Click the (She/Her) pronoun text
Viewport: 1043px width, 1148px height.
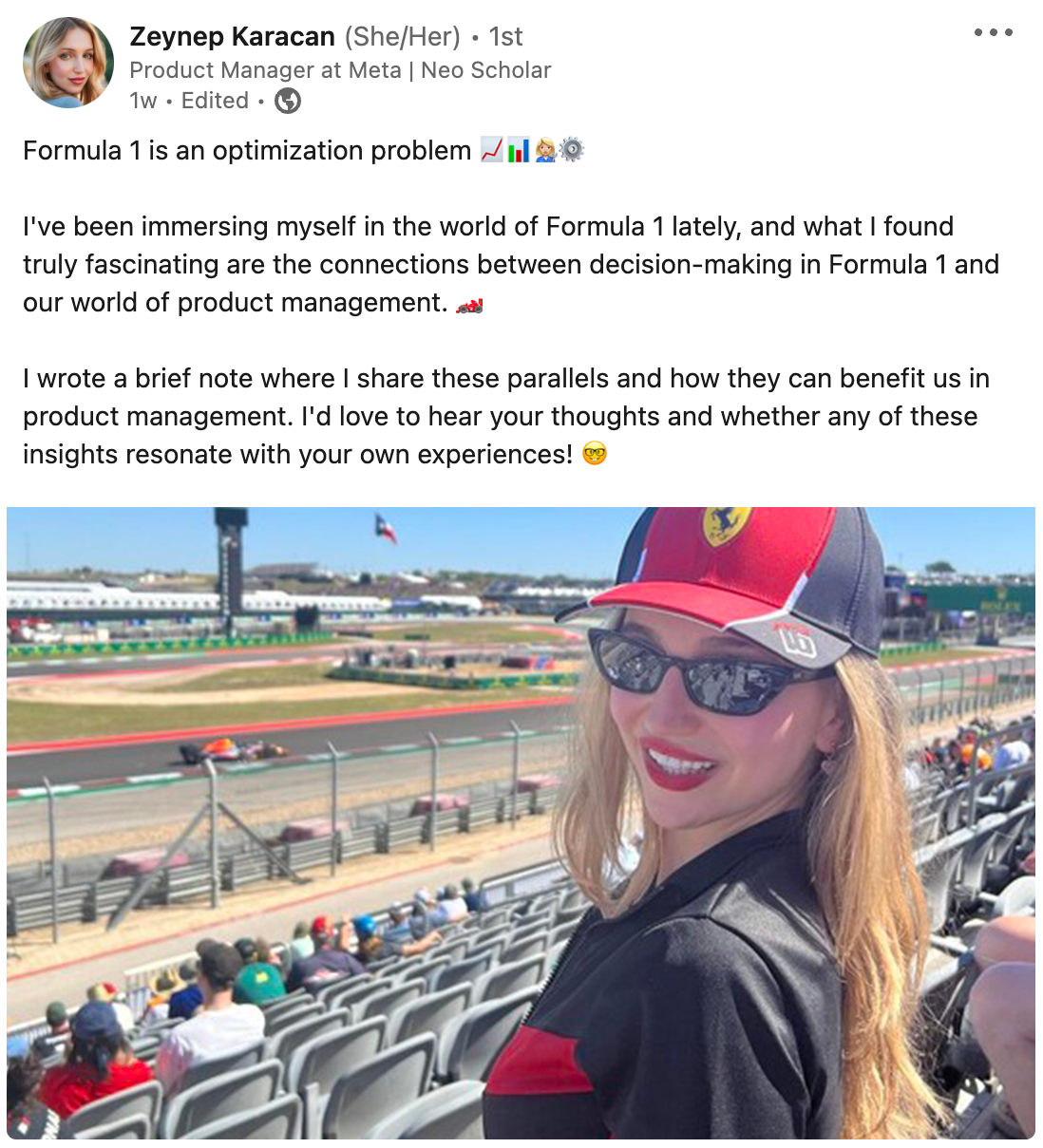click(402, 37)
